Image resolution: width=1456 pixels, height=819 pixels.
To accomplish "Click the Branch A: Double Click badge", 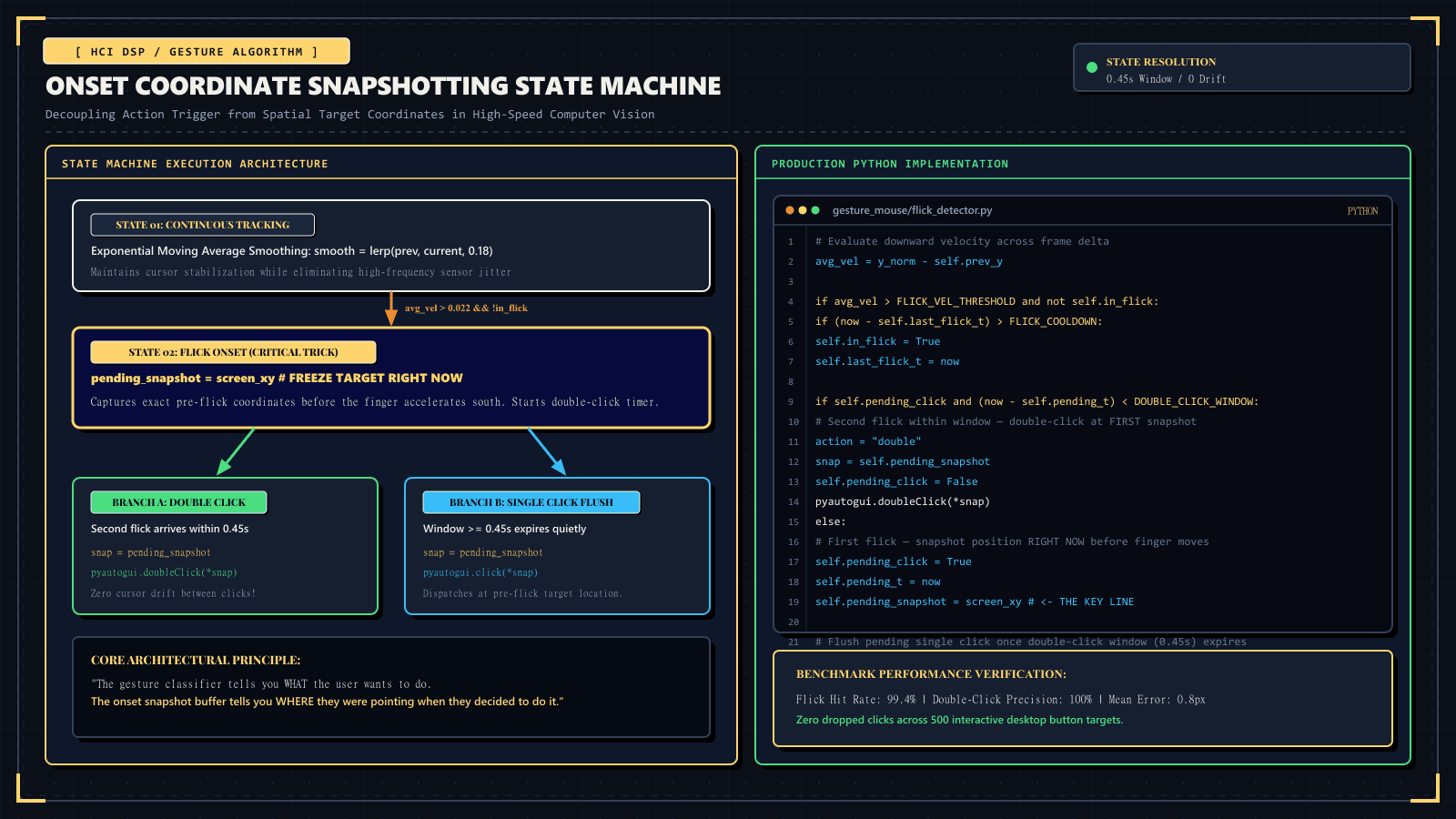I will pos(179,502).
